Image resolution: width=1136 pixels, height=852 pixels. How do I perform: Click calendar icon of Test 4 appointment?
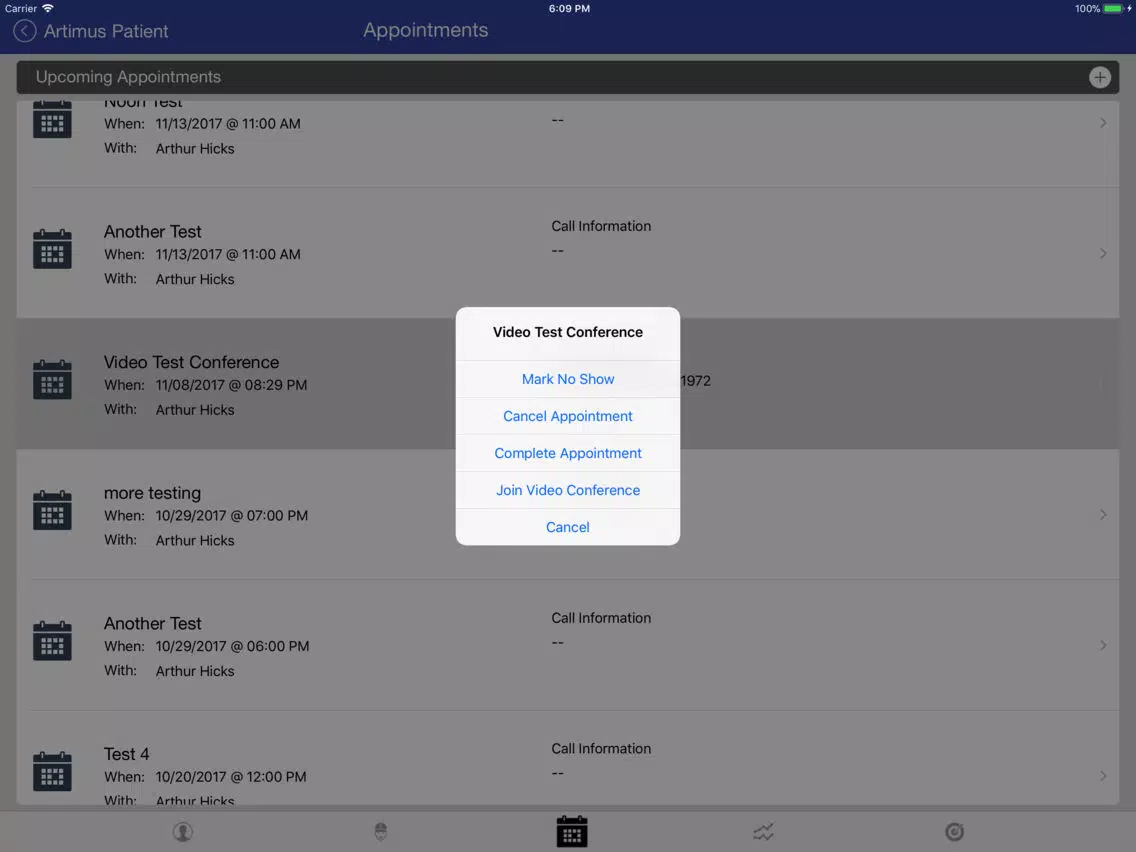(x=52, y=771)
